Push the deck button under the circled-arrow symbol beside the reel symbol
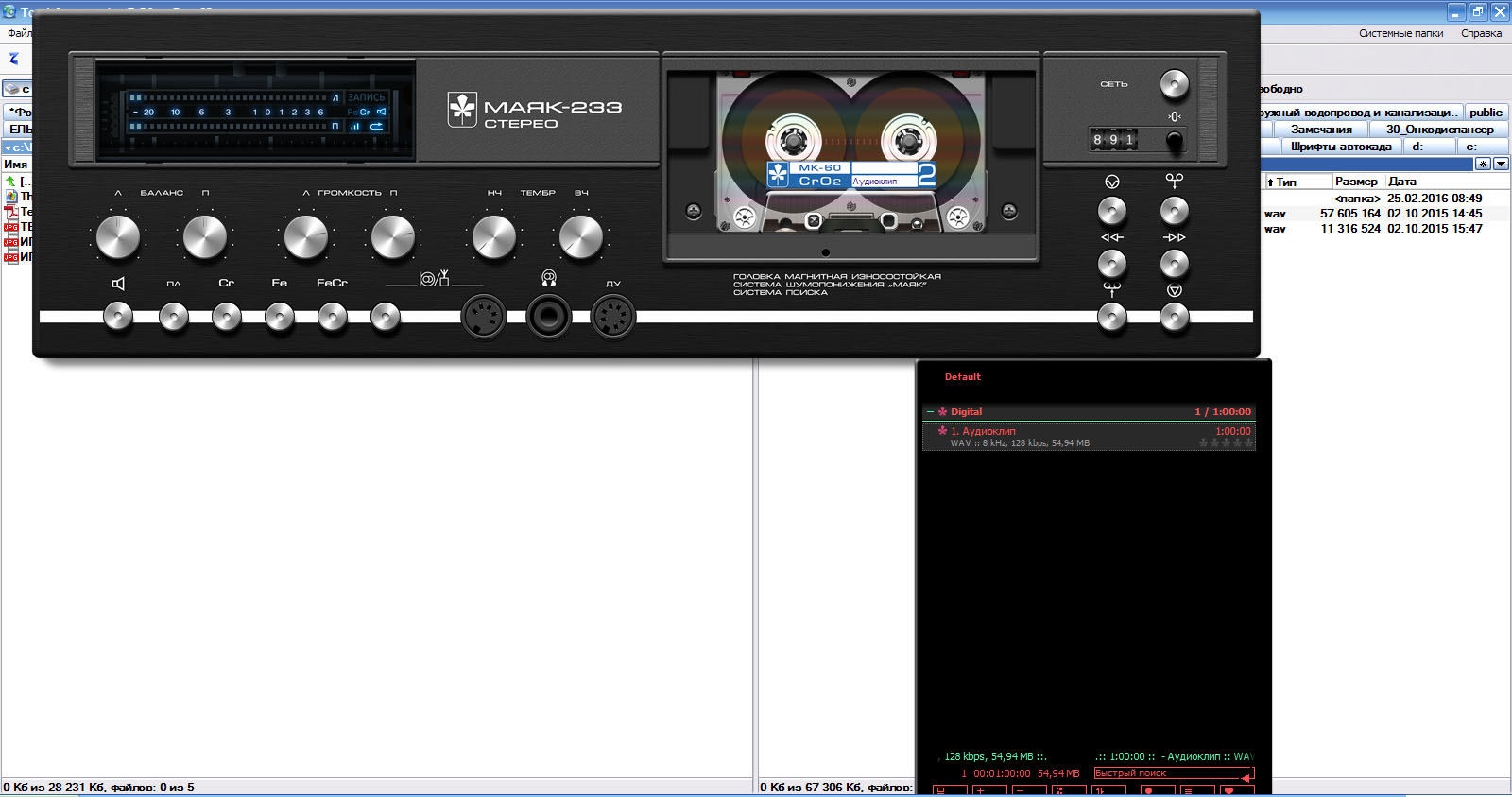Image resolution: width=1512 pixels, height=797 pixels. click(1112, 210)
